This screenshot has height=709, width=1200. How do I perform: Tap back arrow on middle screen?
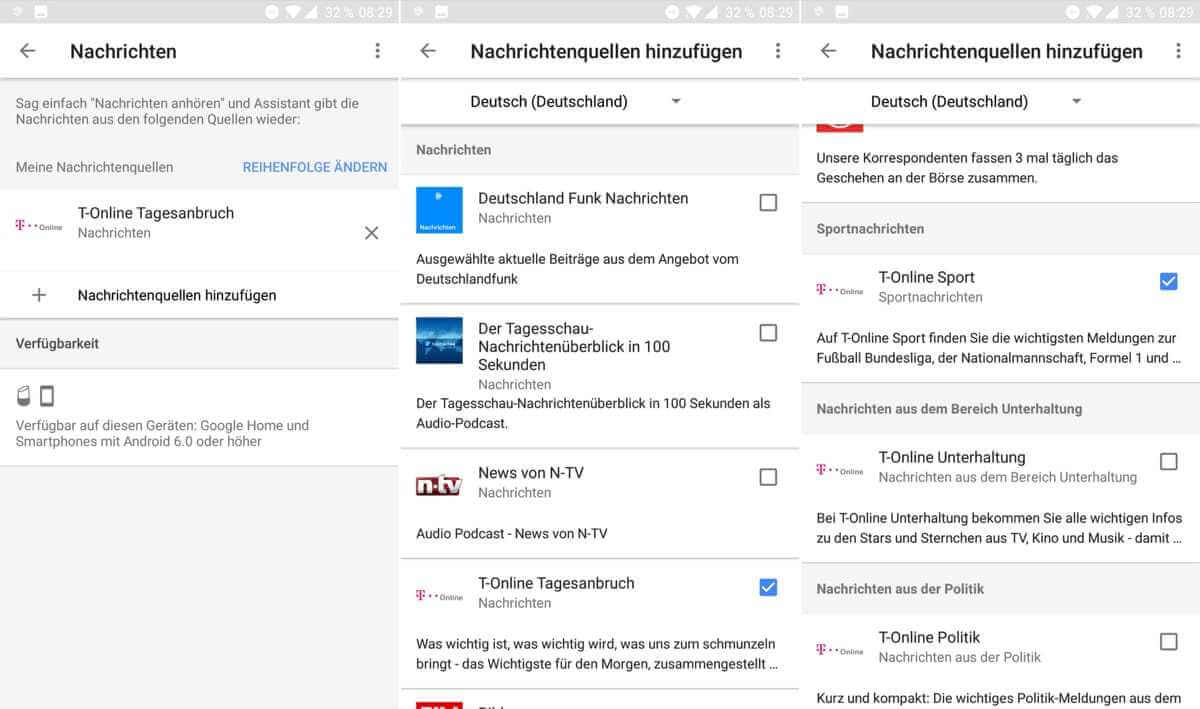428,51
